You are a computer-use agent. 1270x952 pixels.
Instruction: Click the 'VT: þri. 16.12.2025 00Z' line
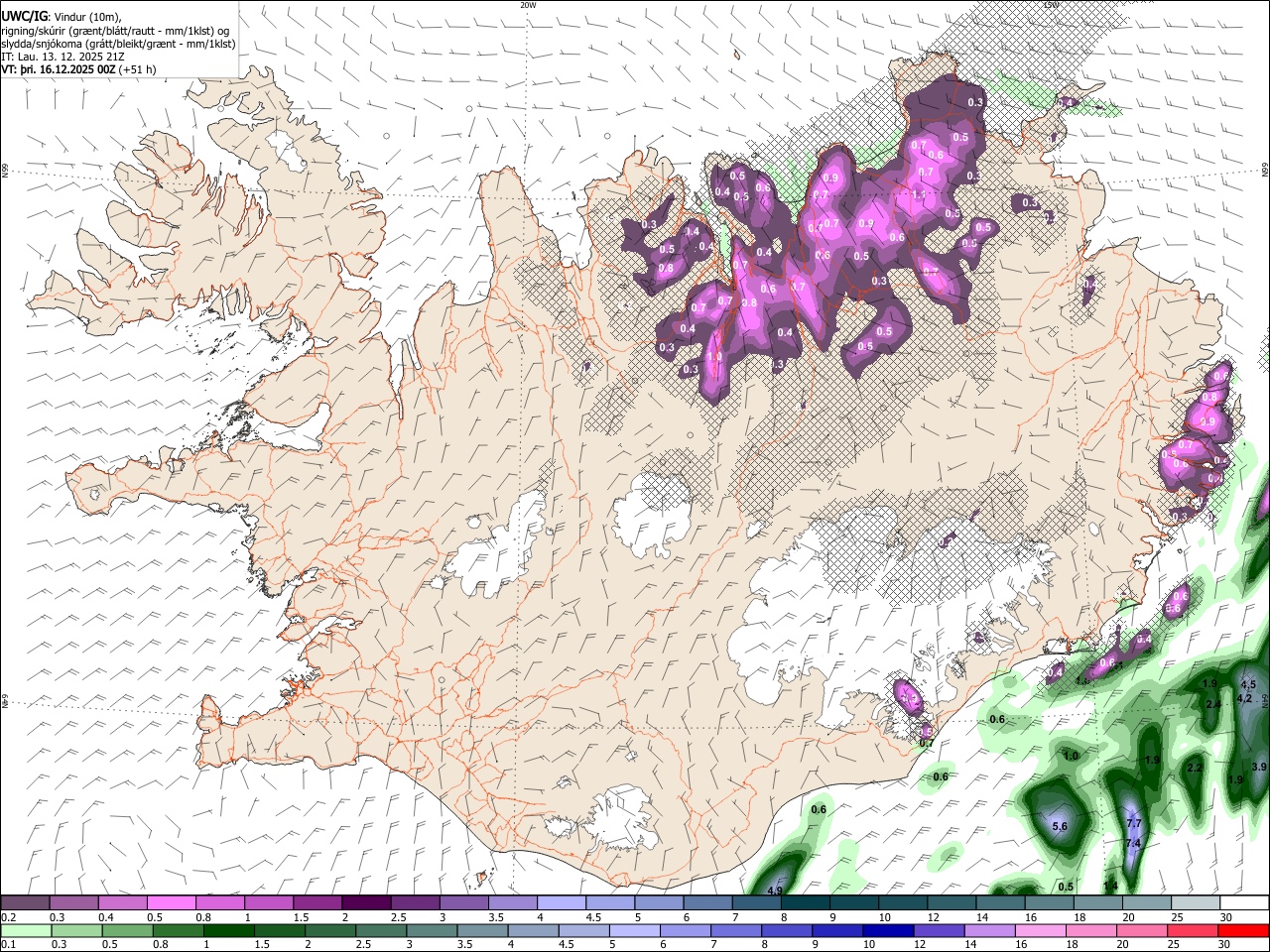(x=59, y=70)
